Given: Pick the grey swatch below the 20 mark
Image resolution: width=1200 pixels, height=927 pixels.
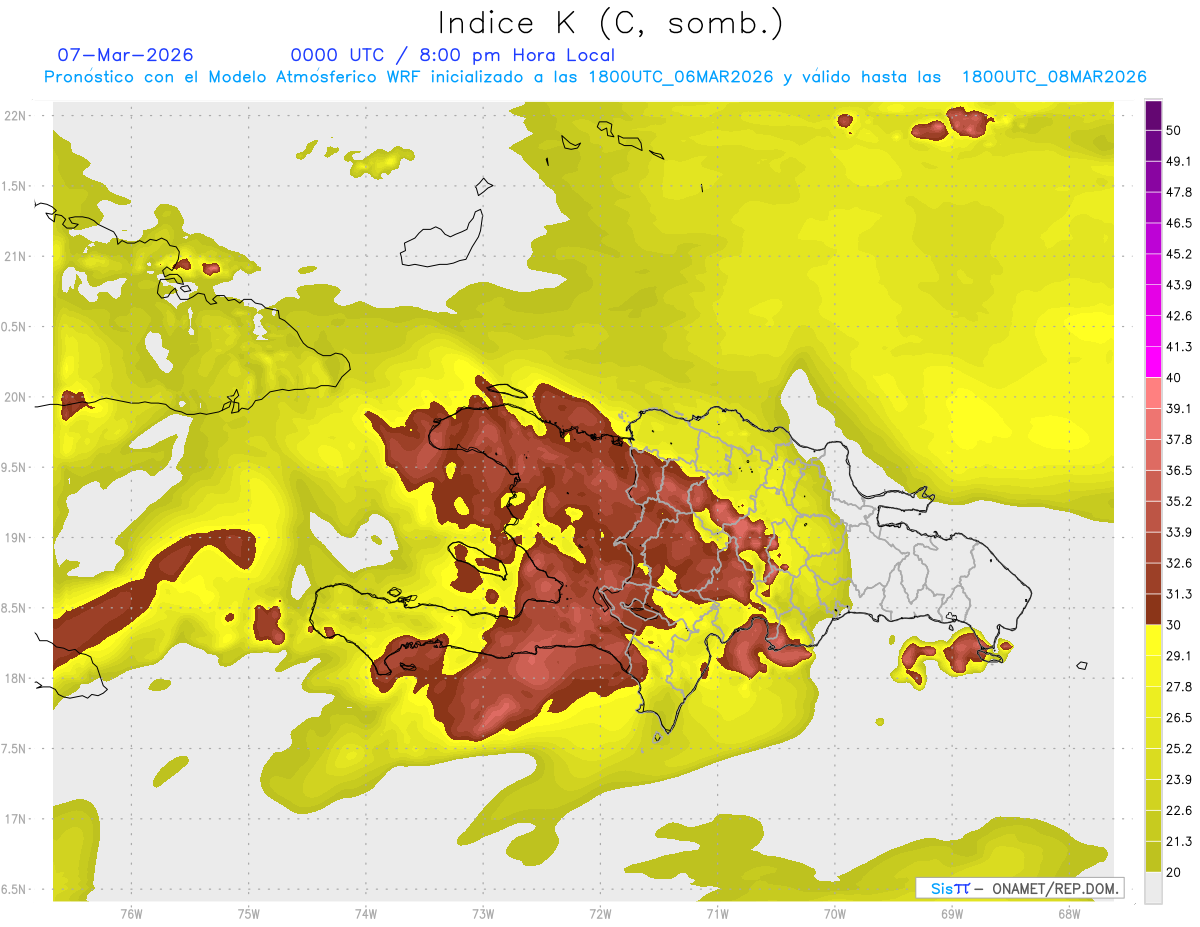Looking at the screenshot, I should tap(1153, 888).
